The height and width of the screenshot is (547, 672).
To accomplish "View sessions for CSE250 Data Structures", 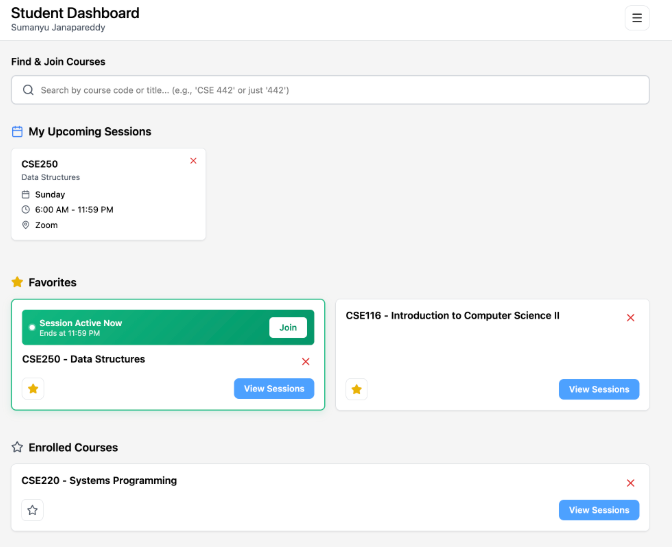I will (274, 388).
